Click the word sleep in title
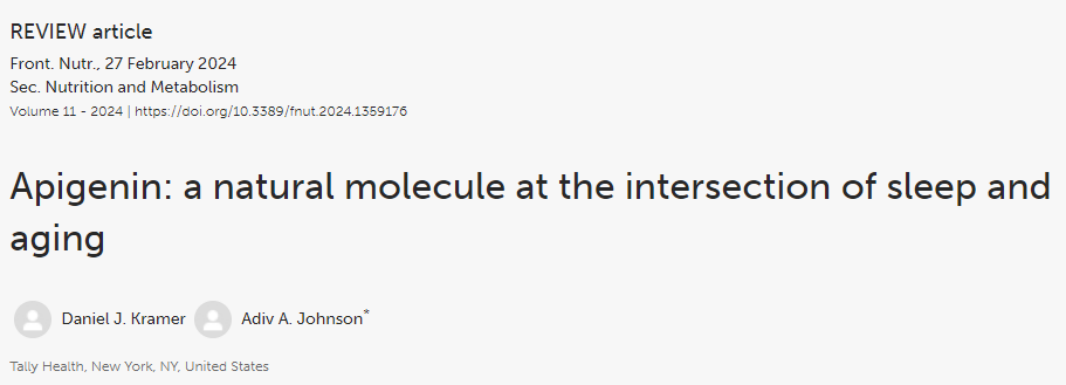The height and width of the screenshot is (385, 1066). (927, 188)
